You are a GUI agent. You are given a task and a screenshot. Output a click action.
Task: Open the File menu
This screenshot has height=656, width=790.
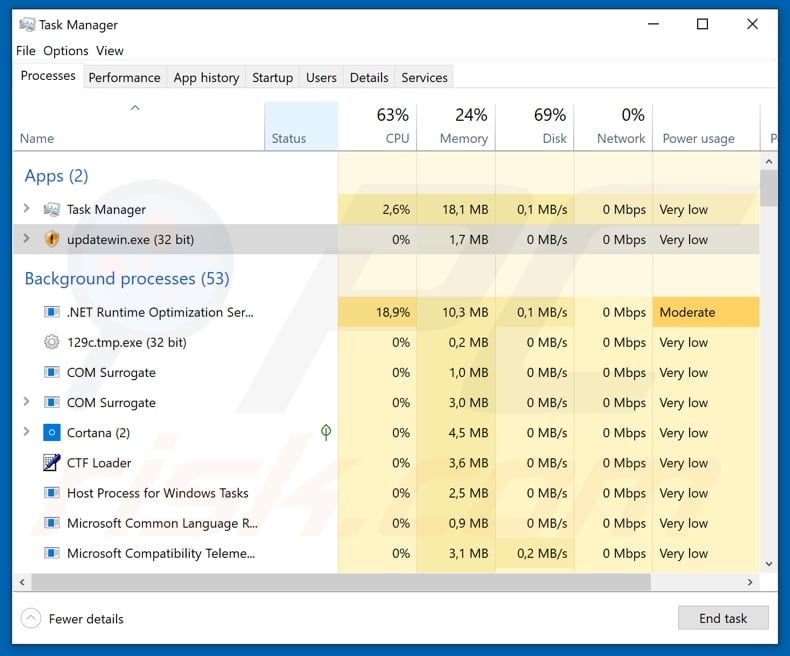click(x=26, y=51)
